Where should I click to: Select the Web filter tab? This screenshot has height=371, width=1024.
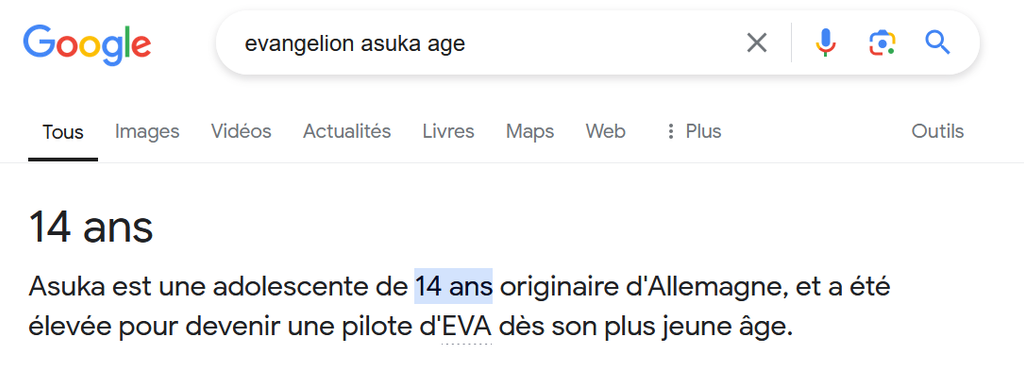[605, 131]
